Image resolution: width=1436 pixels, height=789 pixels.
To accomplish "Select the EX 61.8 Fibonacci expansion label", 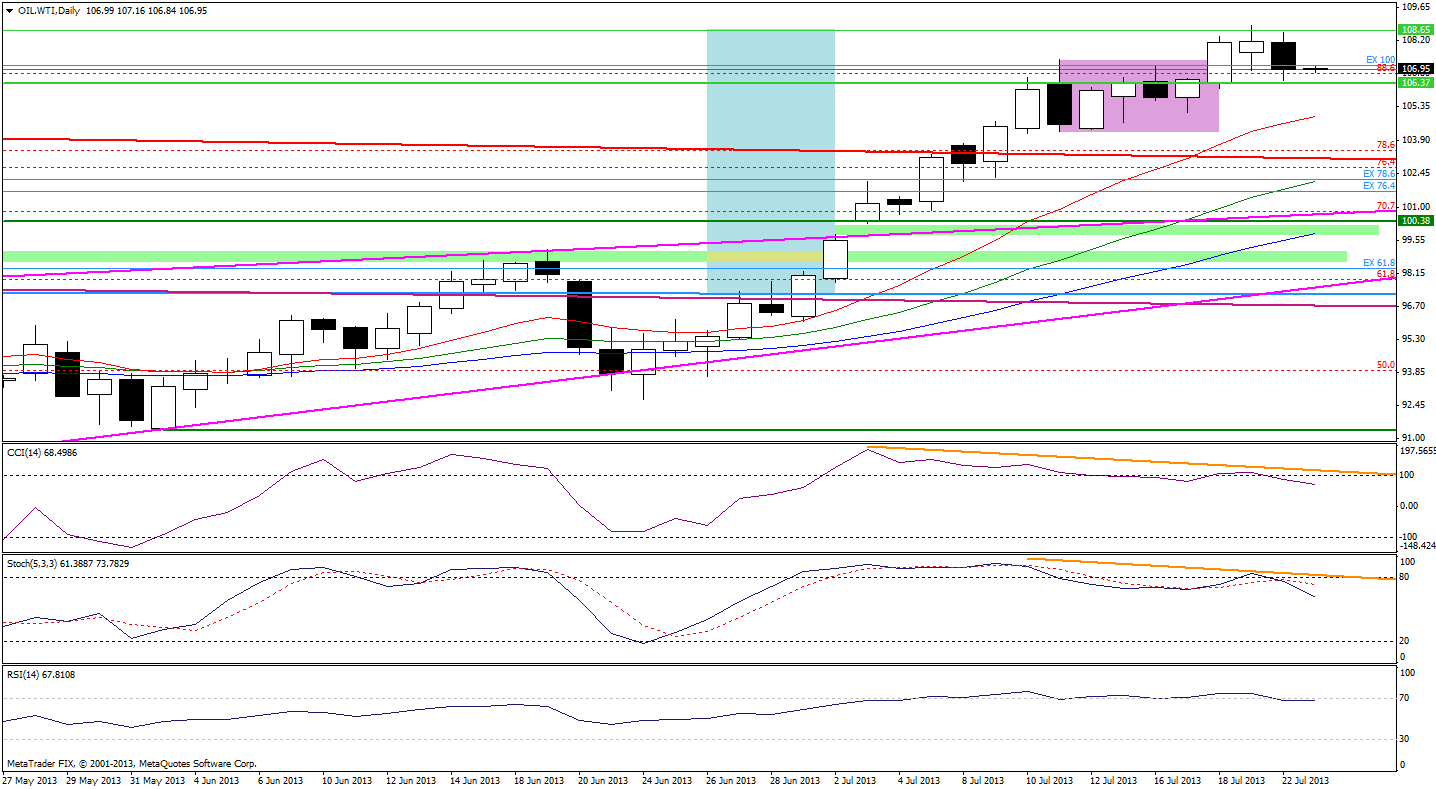I will 1379,262.
